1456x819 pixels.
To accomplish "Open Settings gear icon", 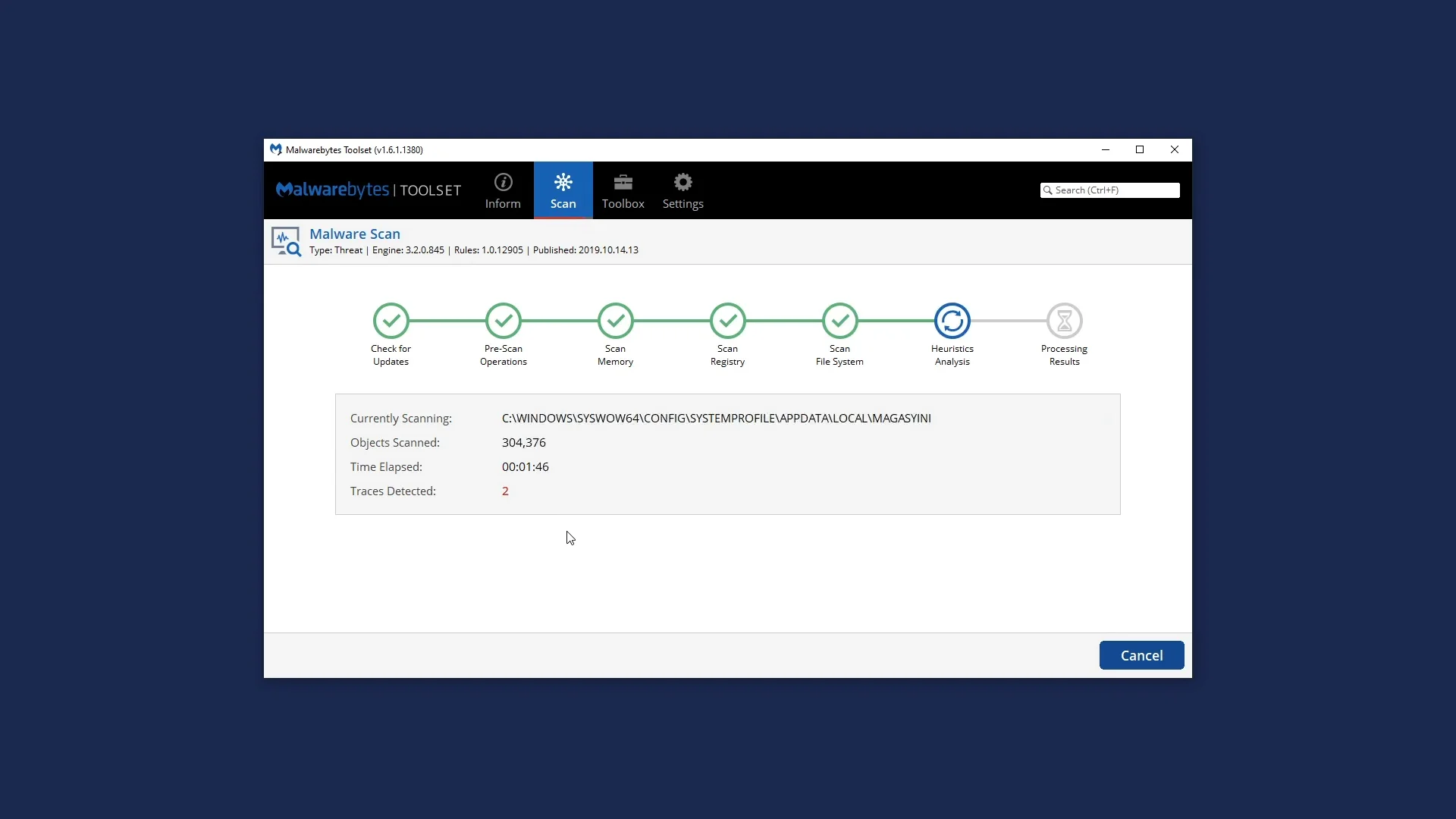I will [682, 183].
